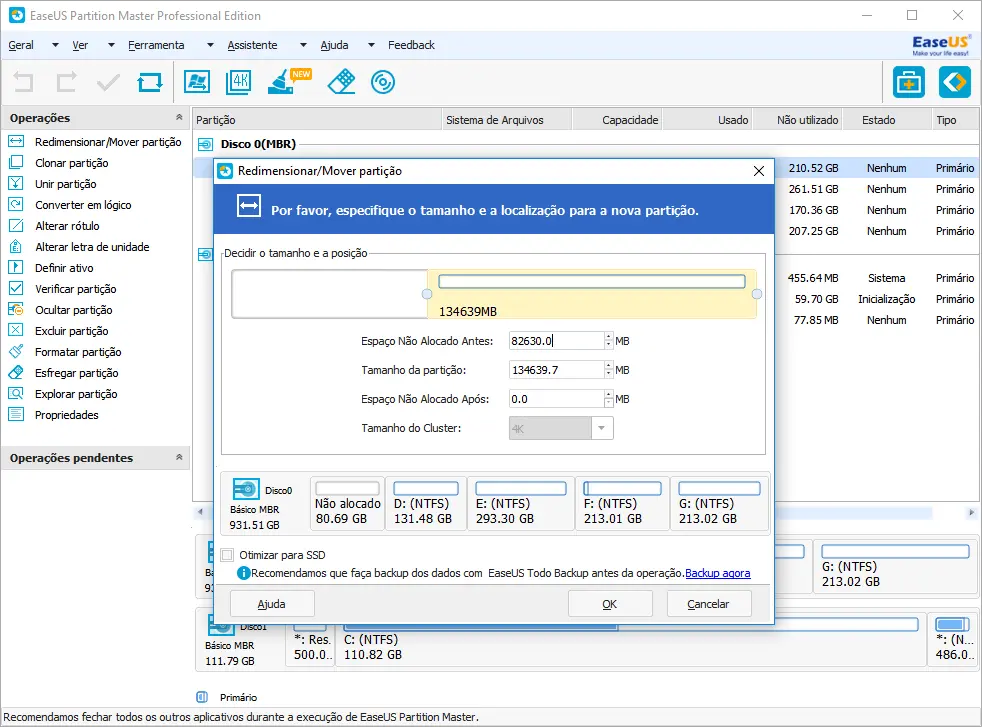Click the Disco 0(MBR) row icon
The height and width of the screenshot is (727, 982).
(205, 145)
